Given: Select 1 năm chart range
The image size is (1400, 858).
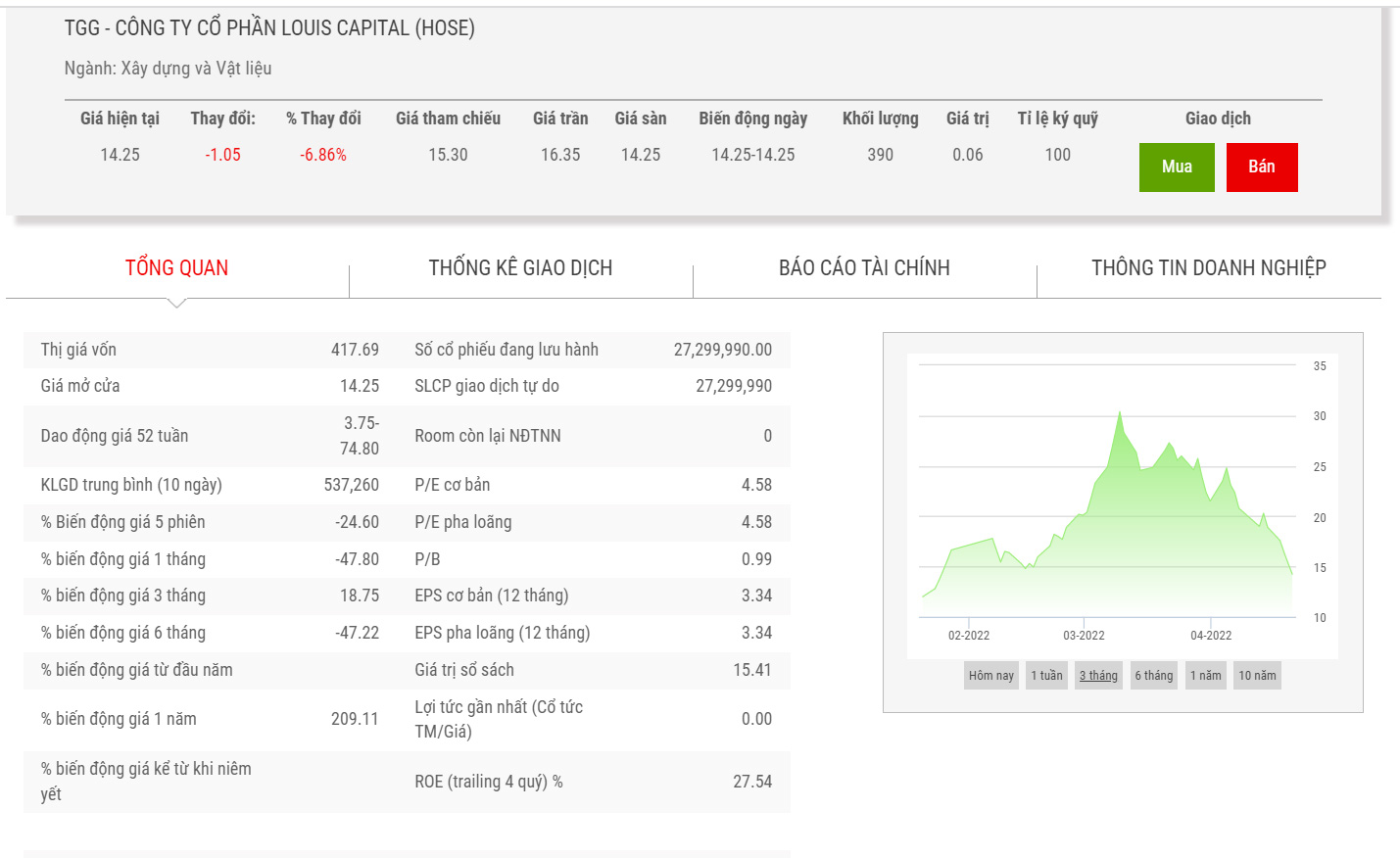Looking at the screenshot, I should 1205,676.
